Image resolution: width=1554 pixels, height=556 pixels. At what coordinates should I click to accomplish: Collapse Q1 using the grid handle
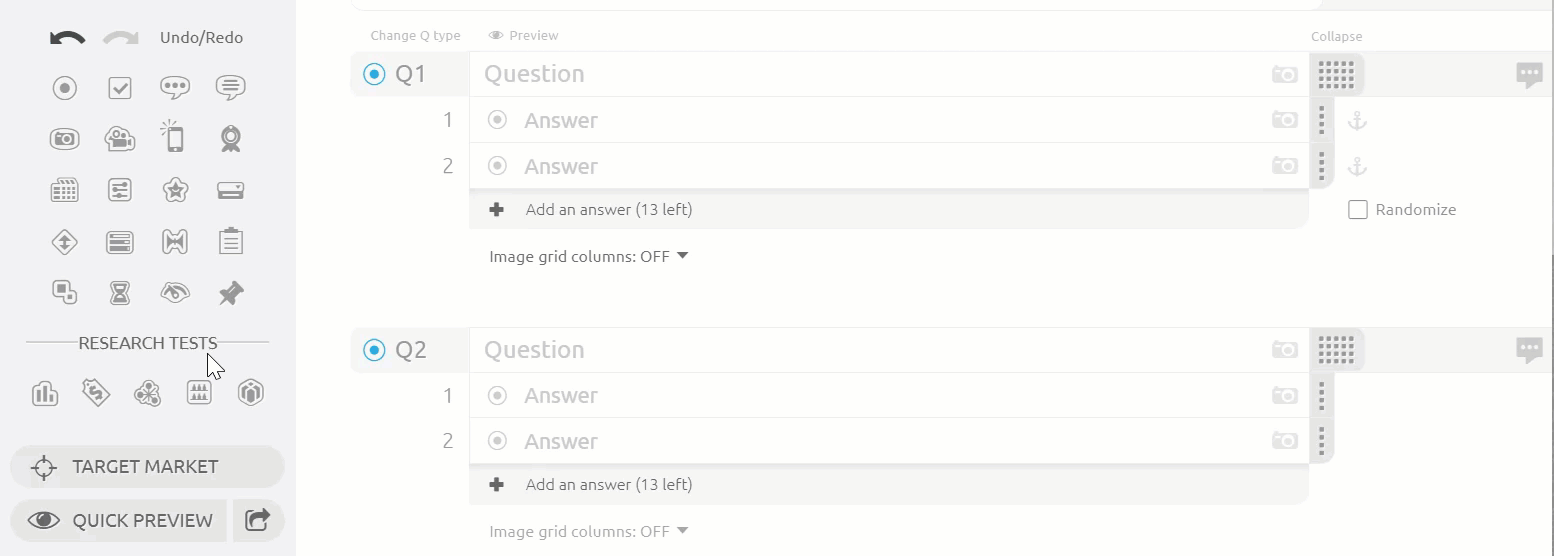(1336, 74)
